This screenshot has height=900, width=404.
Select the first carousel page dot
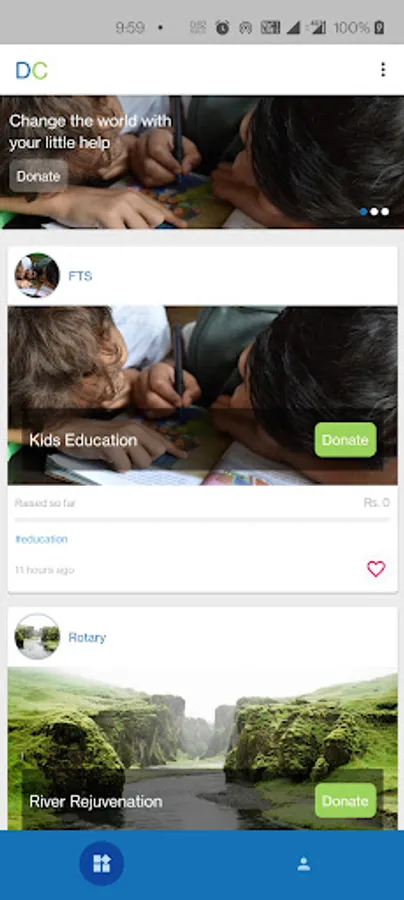click(363, 211)
